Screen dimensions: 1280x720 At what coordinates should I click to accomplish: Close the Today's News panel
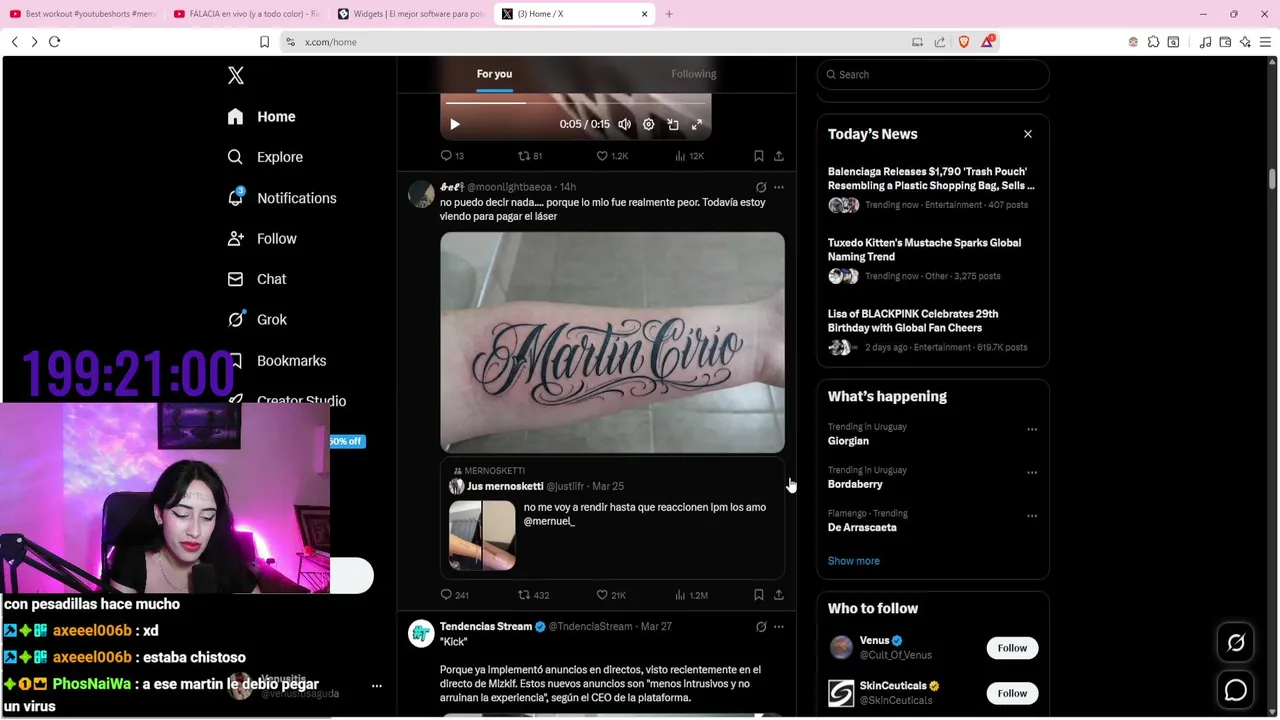(x=1027, y=134)
